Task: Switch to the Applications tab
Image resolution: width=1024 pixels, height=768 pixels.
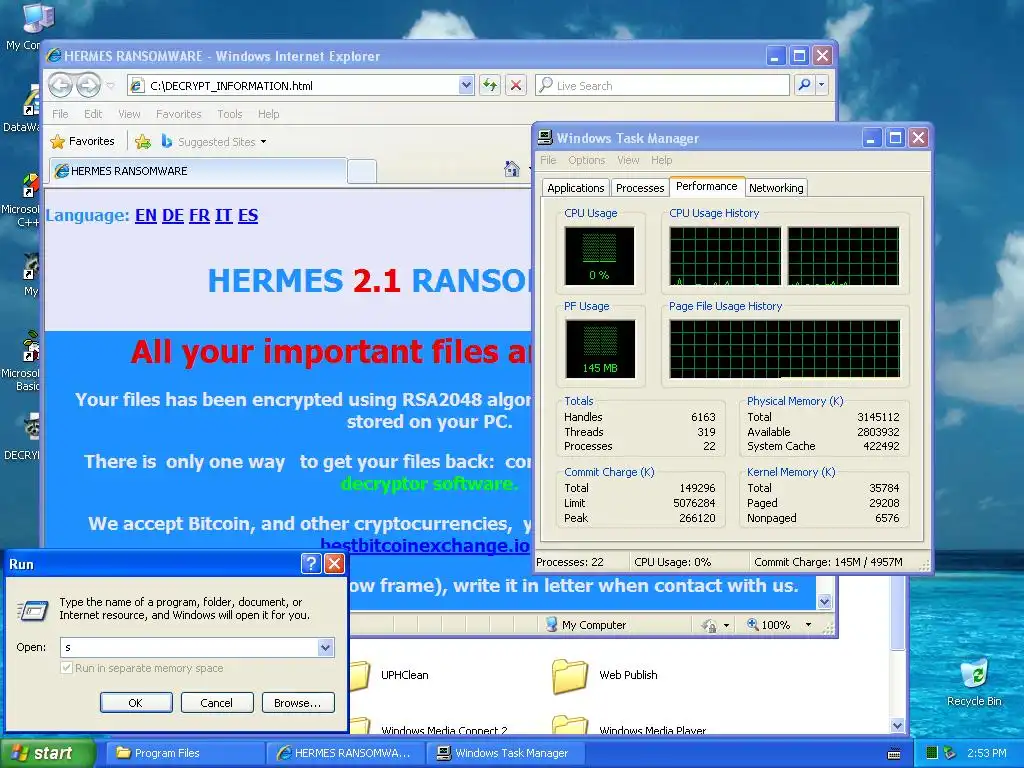Action: [x=575, y=188]
